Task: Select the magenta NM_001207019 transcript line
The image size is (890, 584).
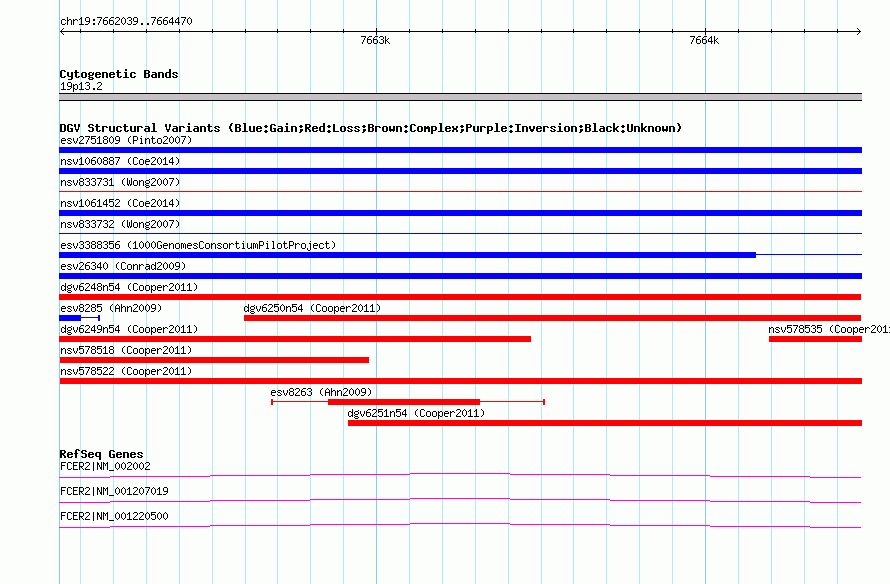Action: pyautogui.click(x=460, y=501)
